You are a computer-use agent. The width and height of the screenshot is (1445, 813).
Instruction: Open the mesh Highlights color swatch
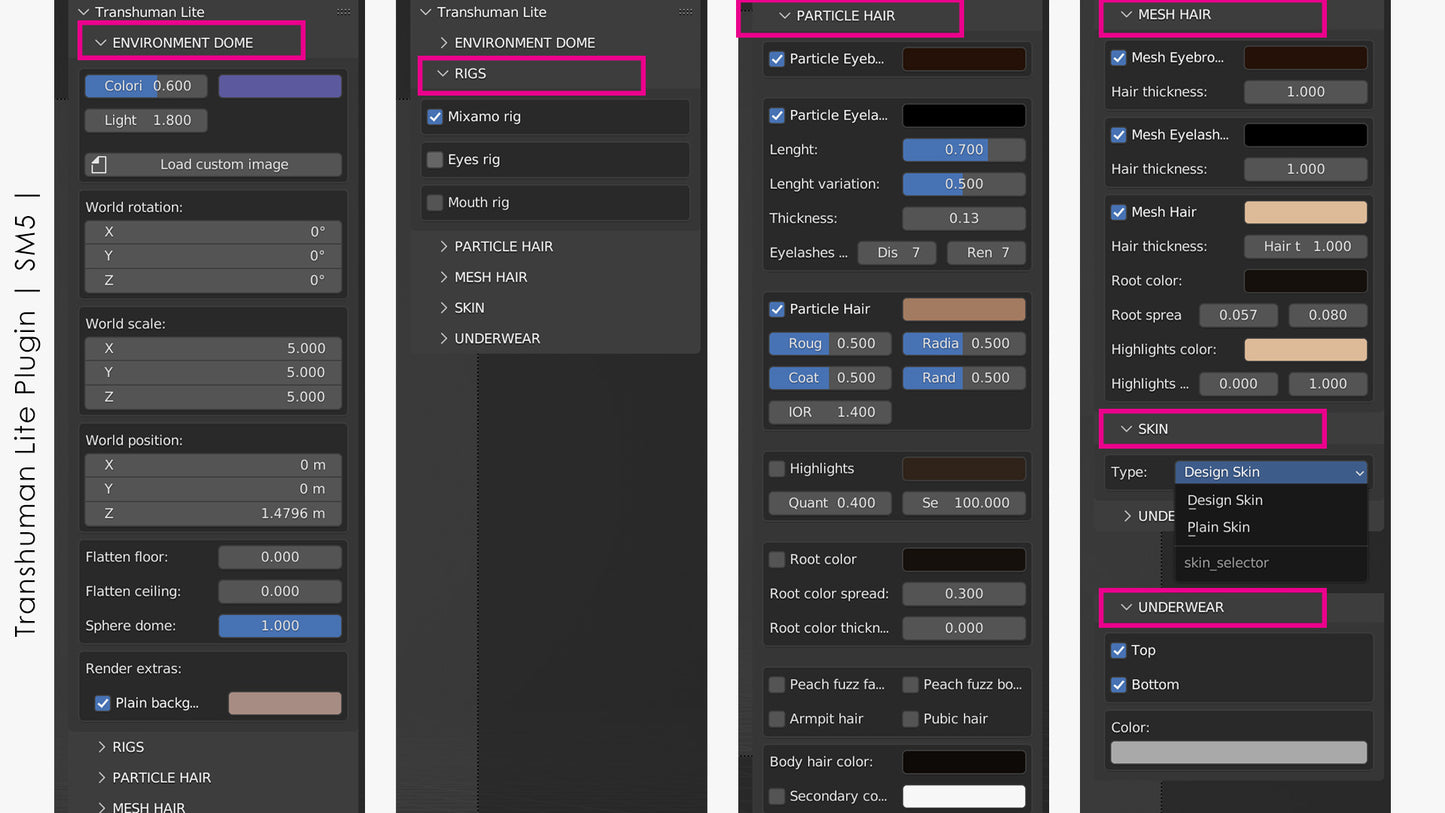[x=1305, y=349]
